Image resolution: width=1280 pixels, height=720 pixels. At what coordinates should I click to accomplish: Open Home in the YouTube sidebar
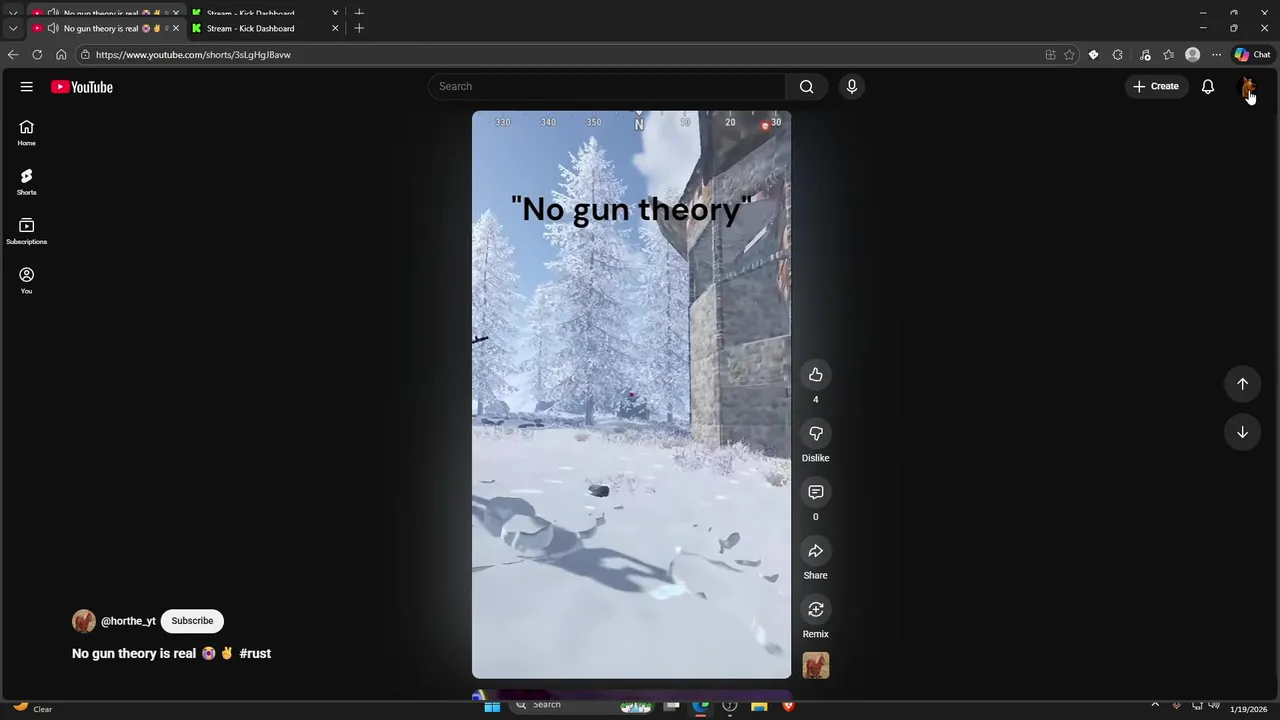click(27, 133)
